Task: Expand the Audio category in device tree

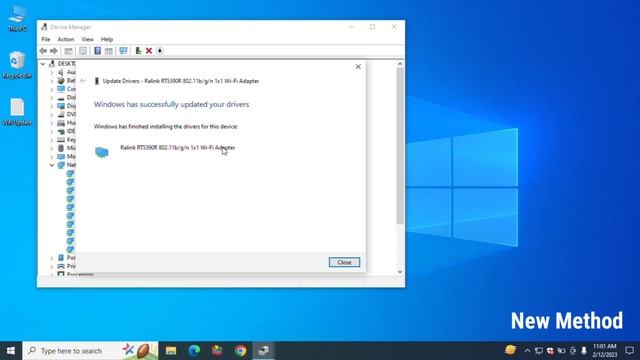Action: point(52,72)
